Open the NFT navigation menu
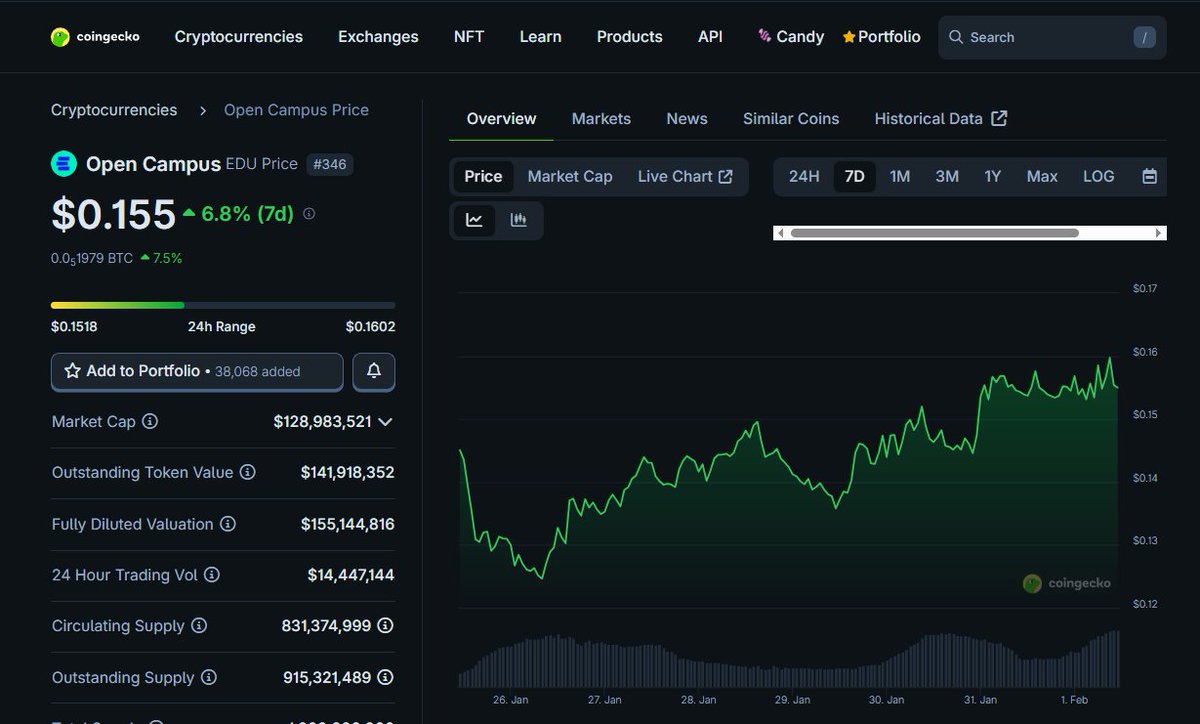 469,37
